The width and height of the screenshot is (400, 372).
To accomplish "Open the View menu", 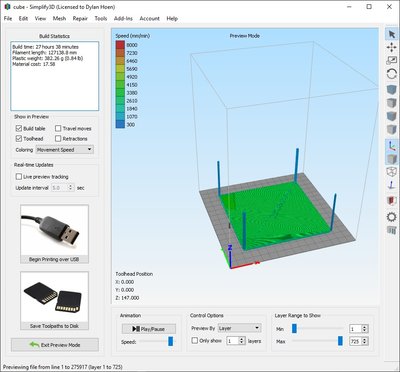I will pos(40,18).
